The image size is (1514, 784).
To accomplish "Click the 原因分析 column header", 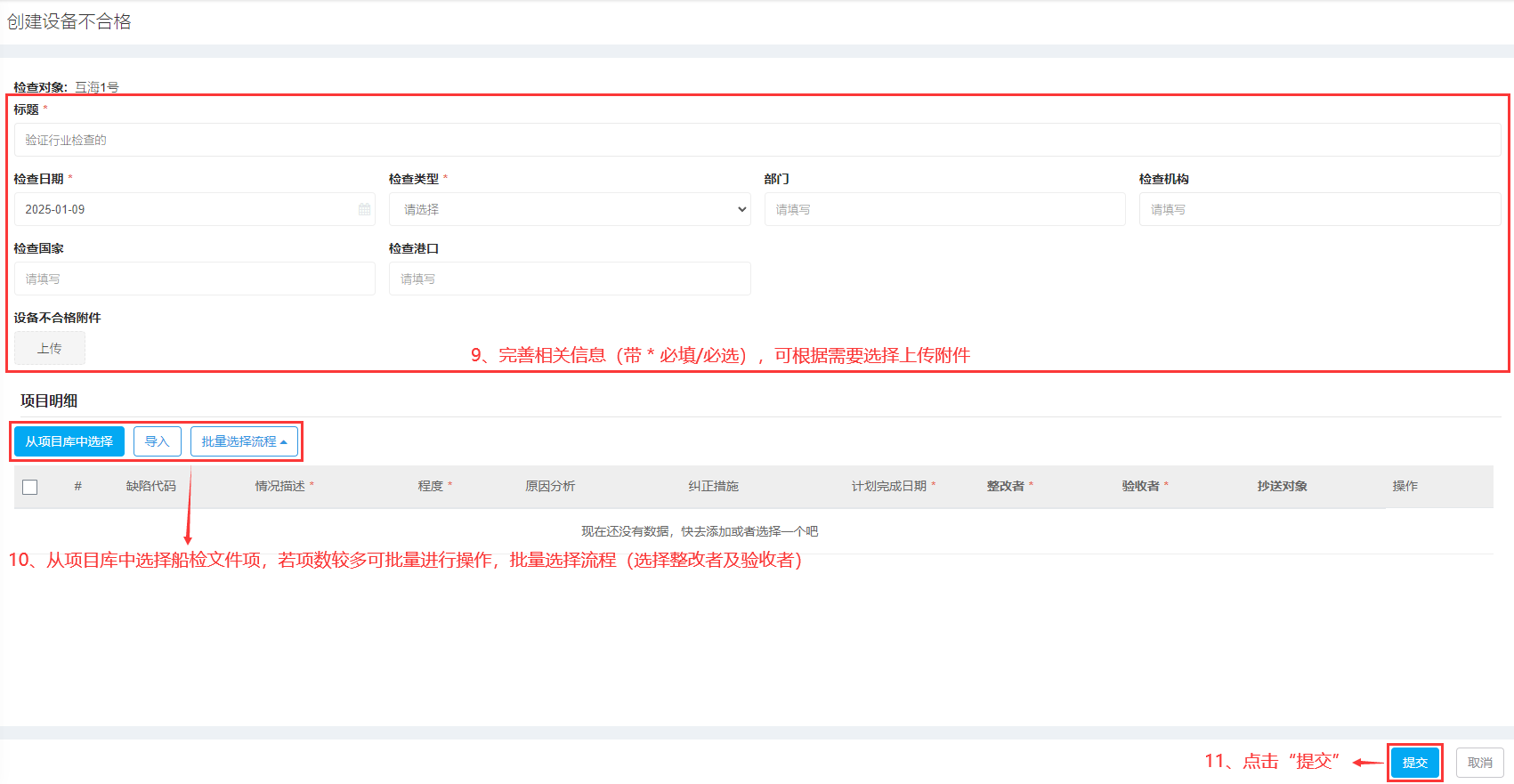I will 550,486.
